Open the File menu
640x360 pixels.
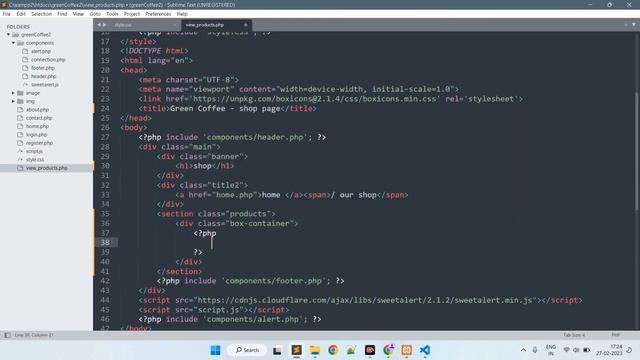pos(7,14)
